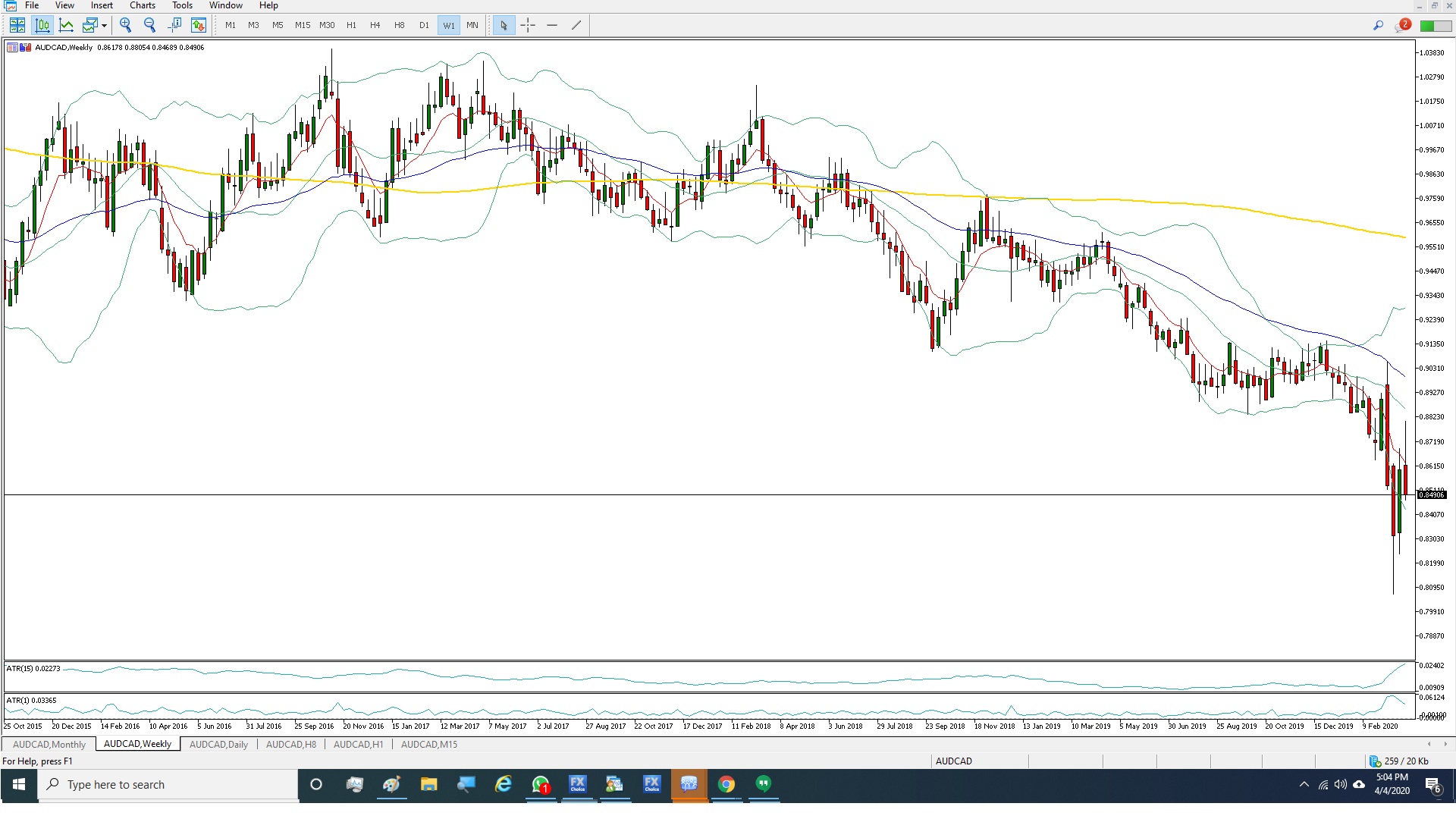The image size is (1456, 819).
Task: Open the chart templates icon
Action: pyautogui.click(x=90, y=25)
